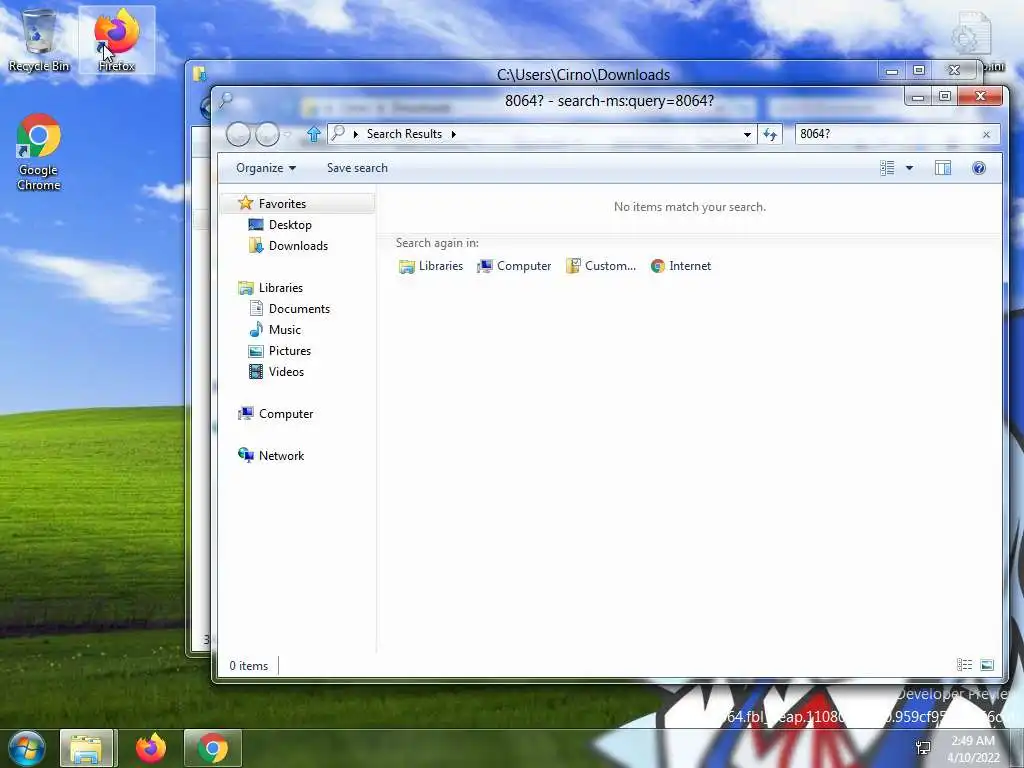Open the address bar history dropdown arrow
Image resolution: width=1024 pixels, height=768 pixels.
click(x=747, y=135)
